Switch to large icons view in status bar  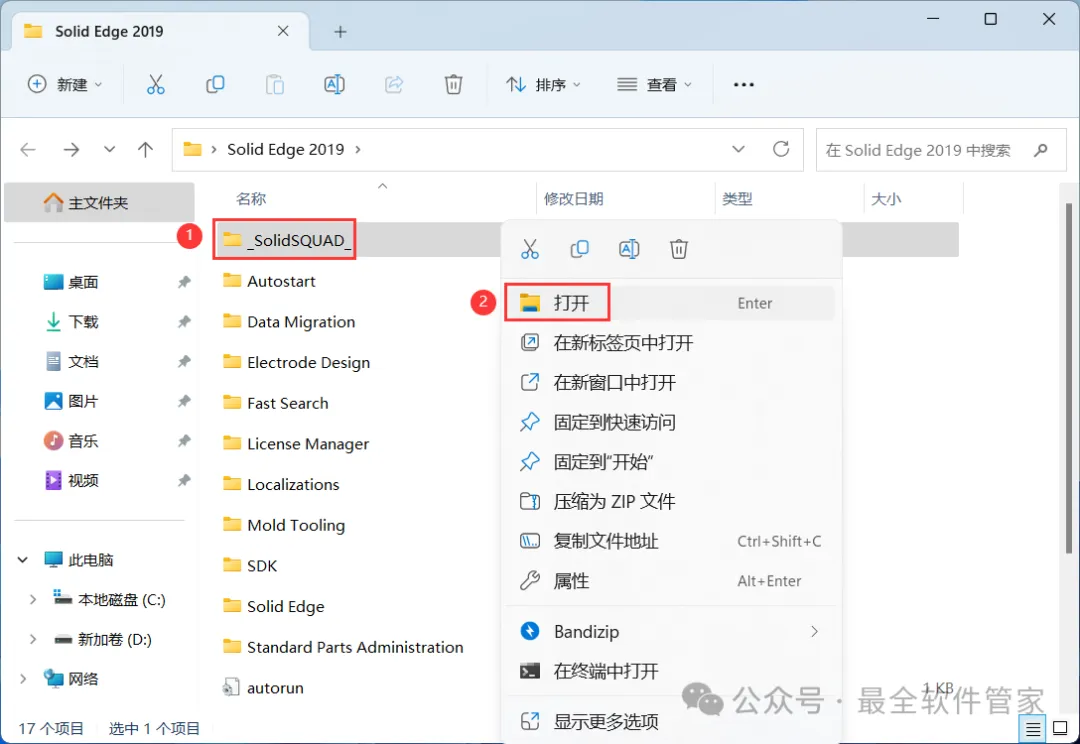pyautogui.click(x=1061, y=728)
